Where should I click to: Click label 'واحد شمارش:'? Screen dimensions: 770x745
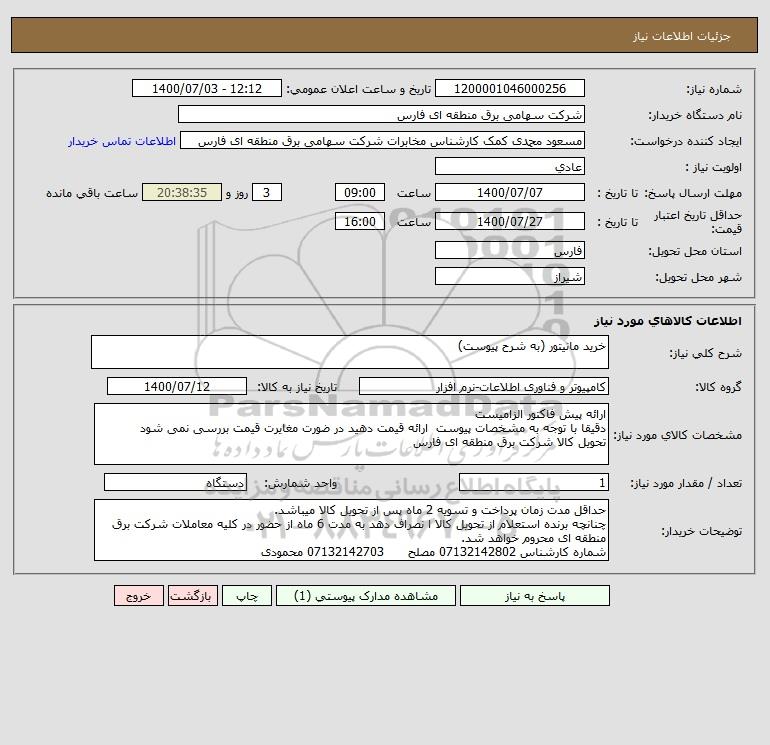click(x=301, y=483)
